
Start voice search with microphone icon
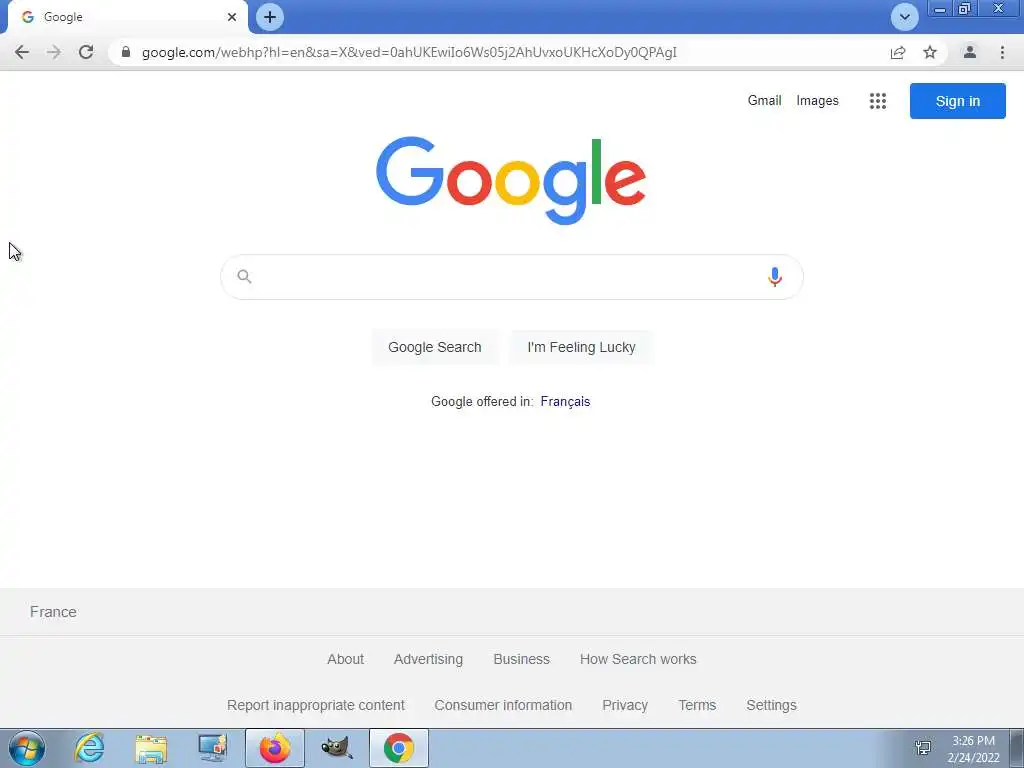(x=775, y=277)
